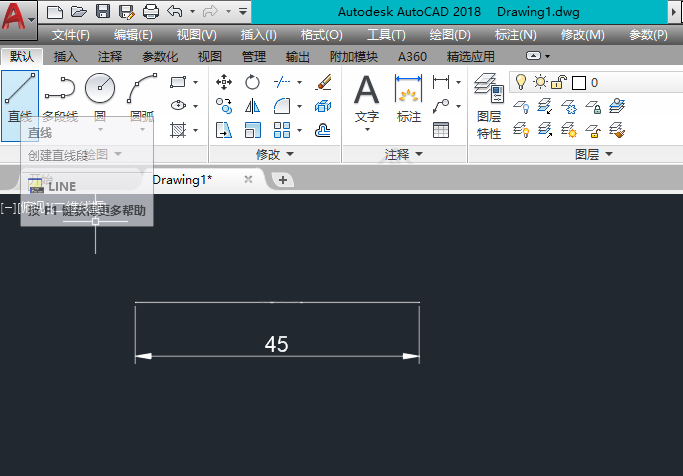
Task: Select the Array tool
Action: (282, 130)
